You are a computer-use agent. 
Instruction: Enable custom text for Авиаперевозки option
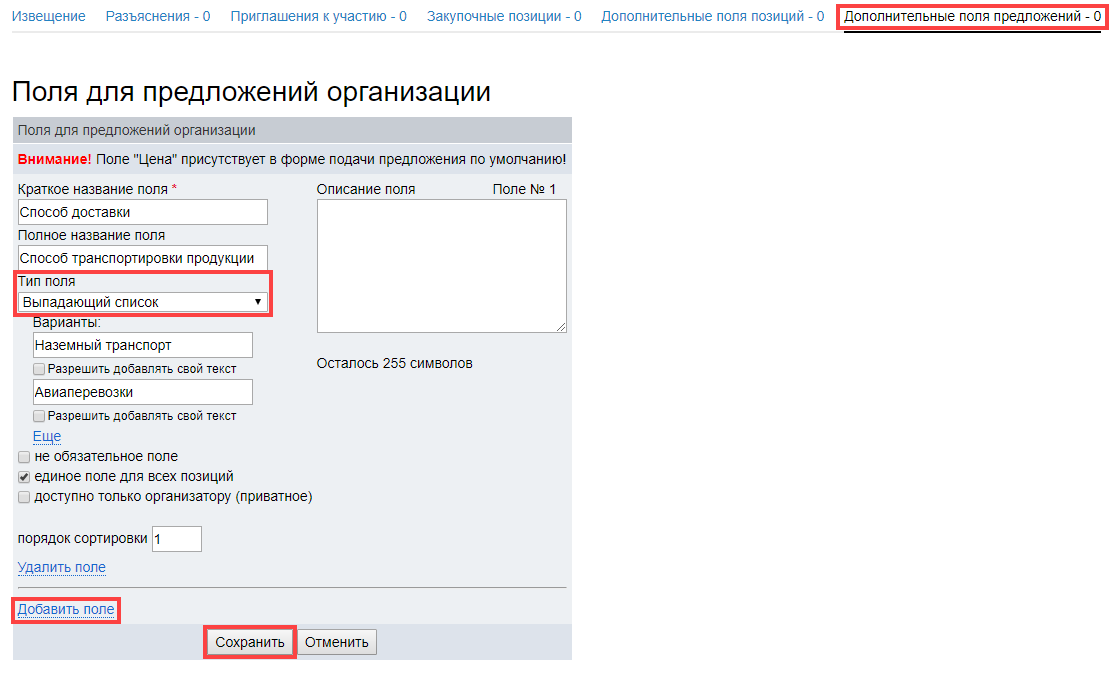[x=38, y=417]
